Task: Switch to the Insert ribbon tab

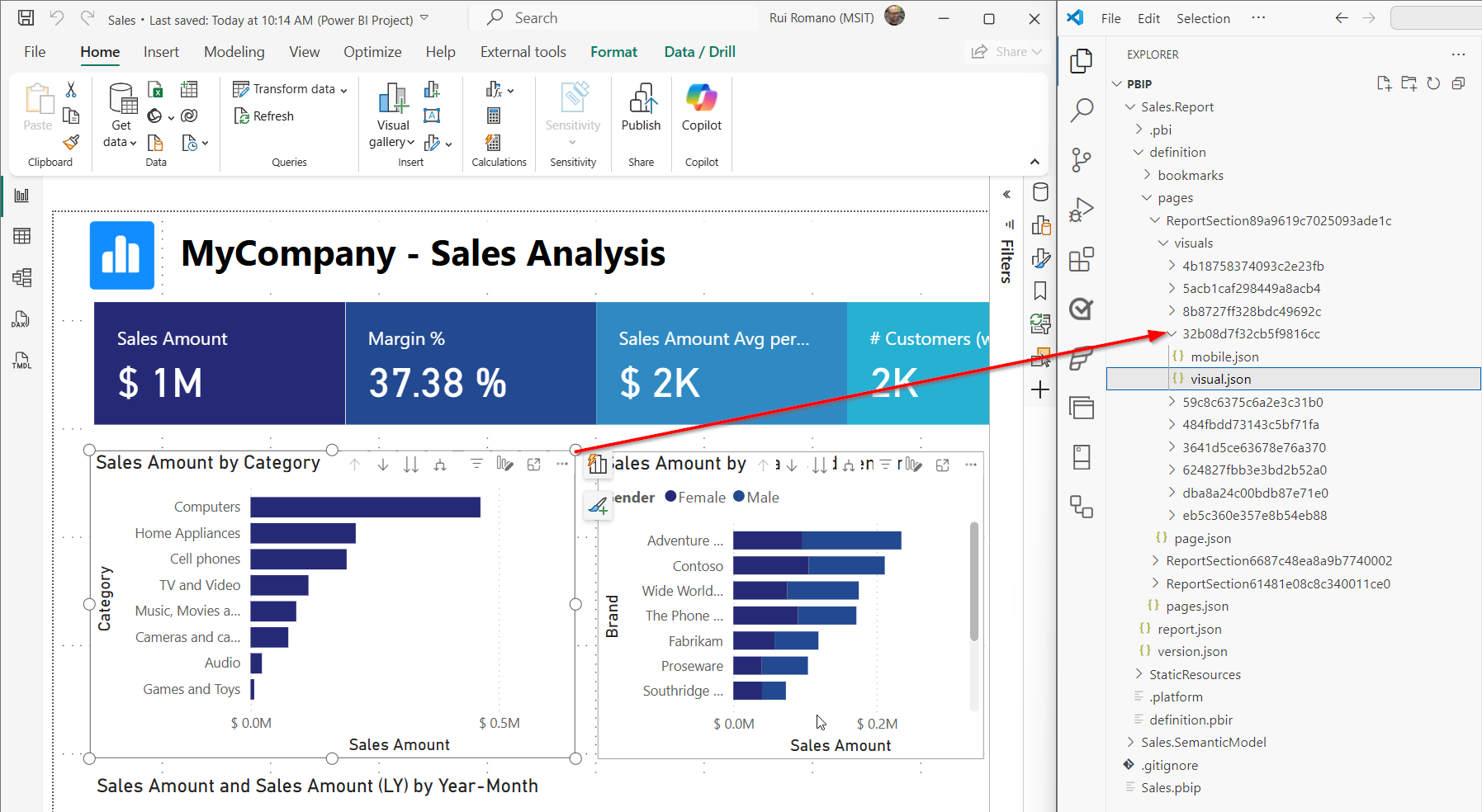Action: 161,51
